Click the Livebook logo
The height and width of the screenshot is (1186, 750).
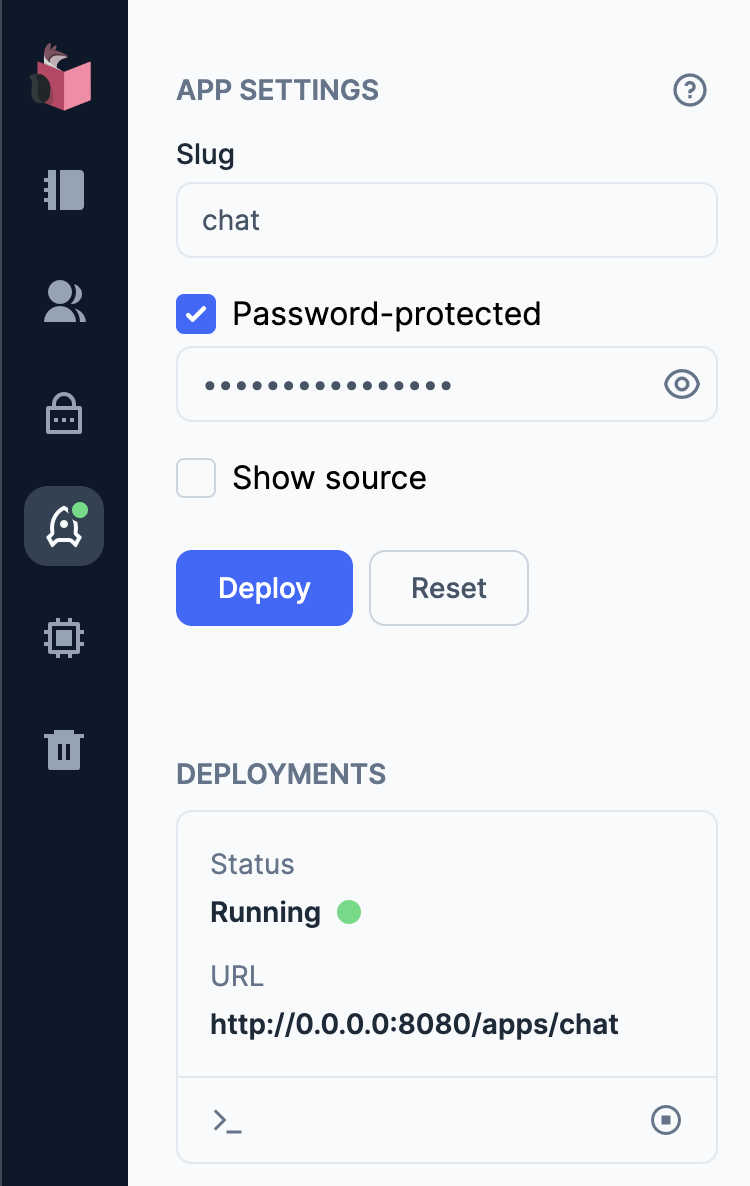coord(63,76)
